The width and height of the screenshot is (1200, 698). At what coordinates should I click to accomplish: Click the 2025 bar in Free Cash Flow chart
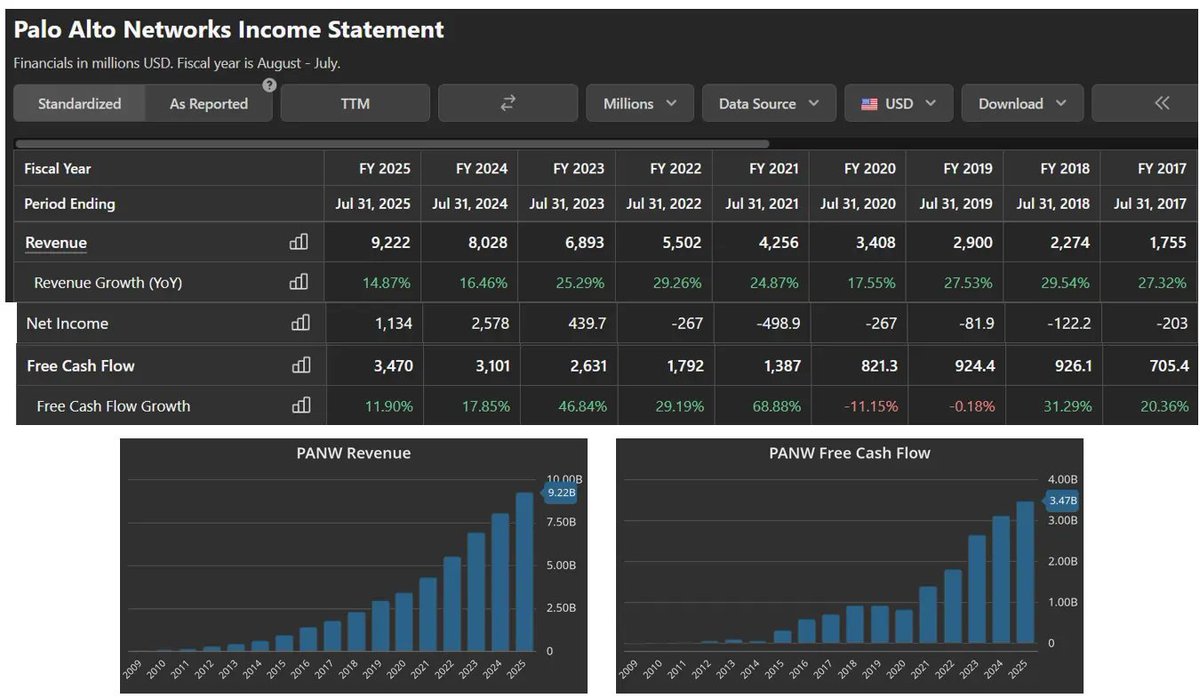click(1024, 572)
